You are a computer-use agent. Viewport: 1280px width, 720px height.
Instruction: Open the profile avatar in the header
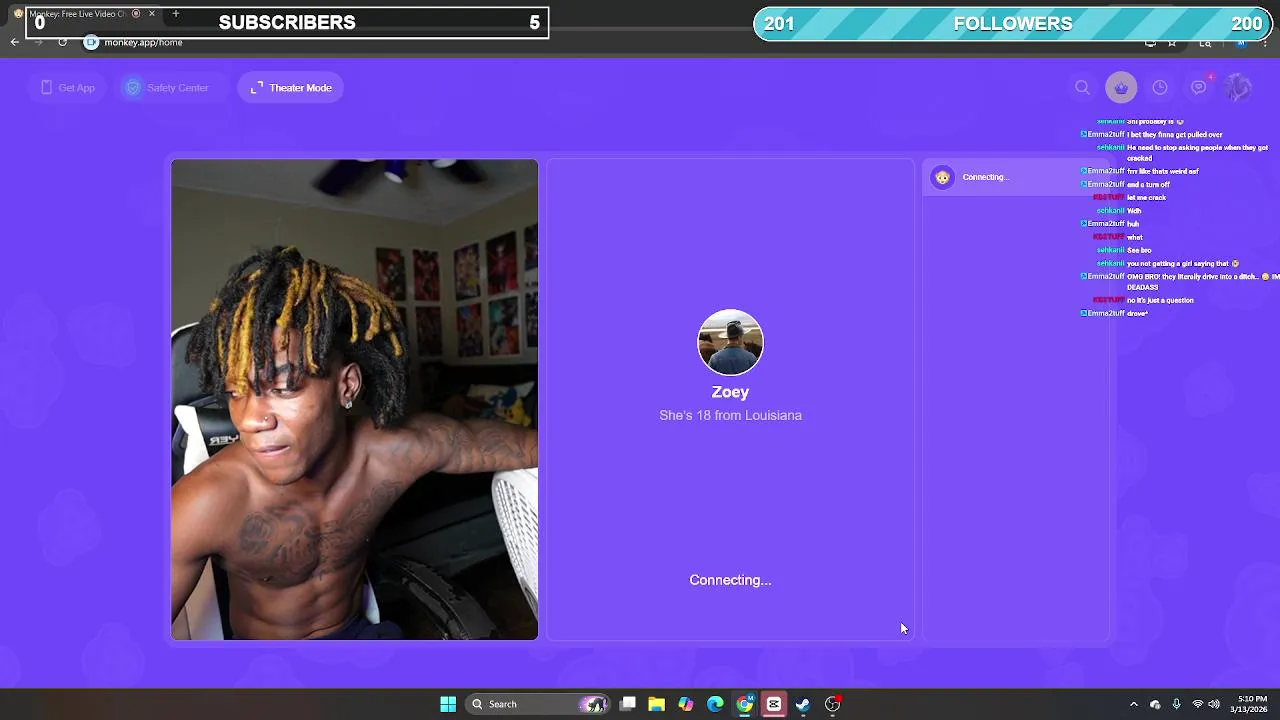pos(1238,88)
